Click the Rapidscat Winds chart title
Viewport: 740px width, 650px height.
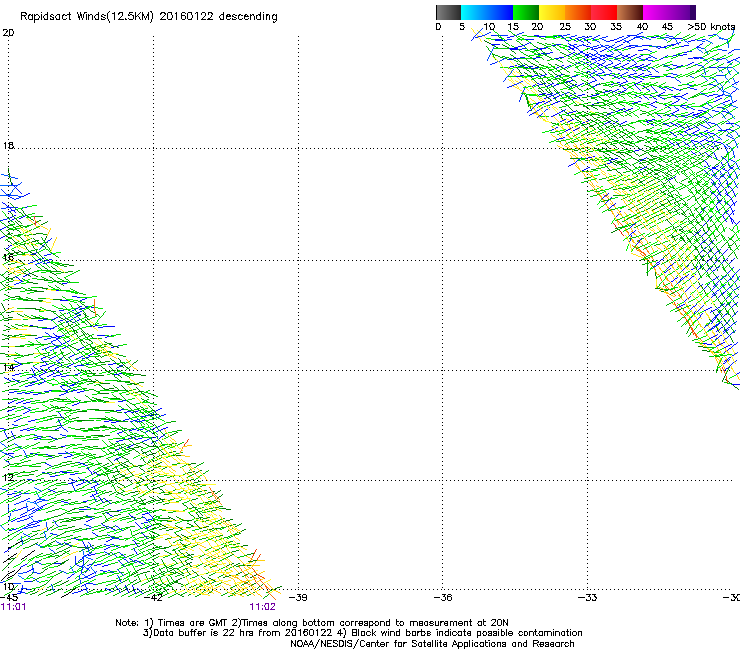point(149,17)
